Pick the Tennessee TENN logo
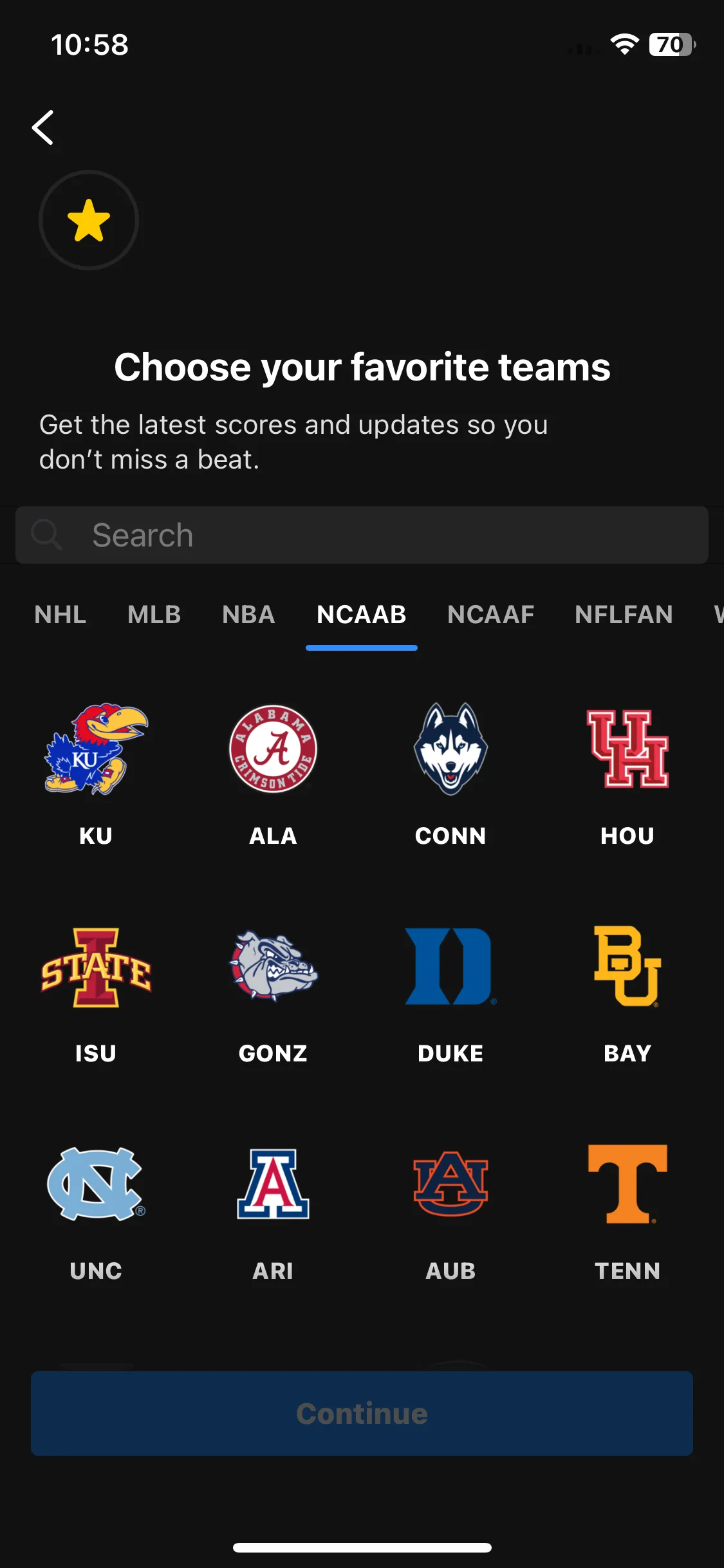Screen dimensions: 724x1568 627,1184
